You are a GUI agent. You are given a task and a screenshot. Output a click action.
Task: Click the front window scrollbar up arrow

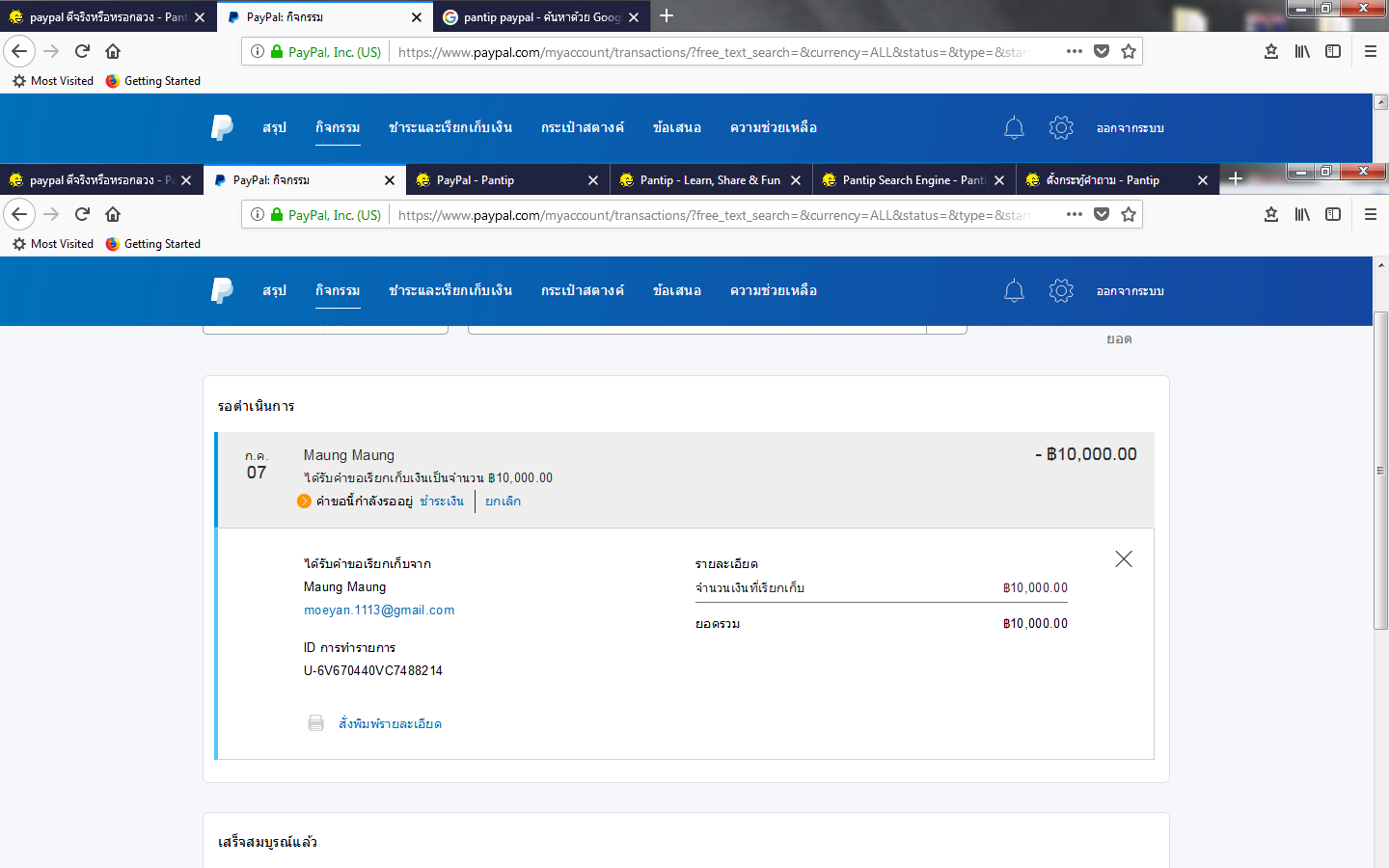click(1380, 264)
